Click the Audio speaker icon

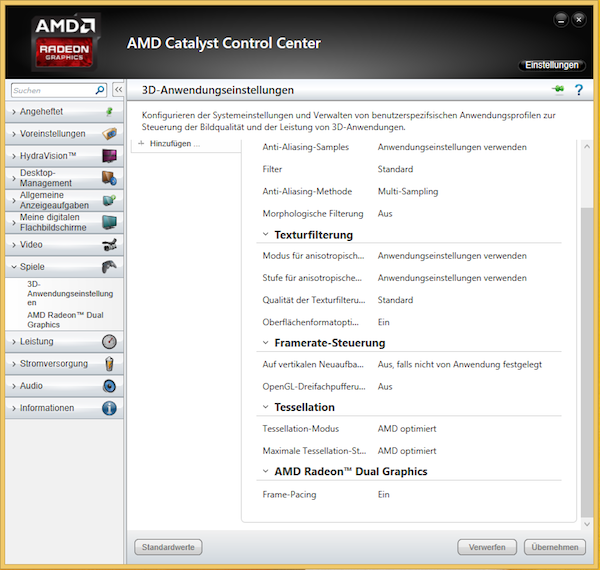[109, 386]
